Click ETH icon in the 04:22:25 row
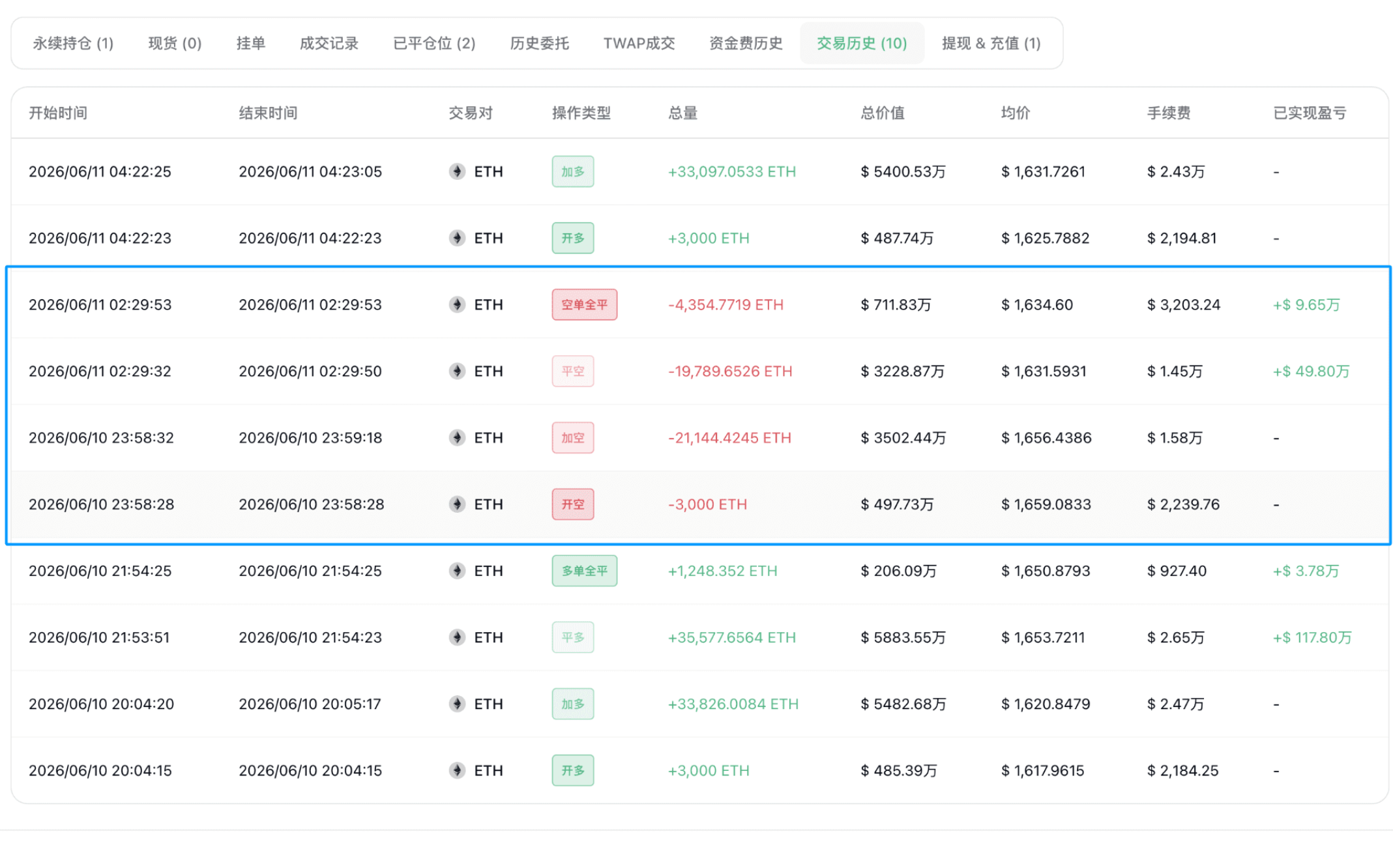 click(457, 171)
